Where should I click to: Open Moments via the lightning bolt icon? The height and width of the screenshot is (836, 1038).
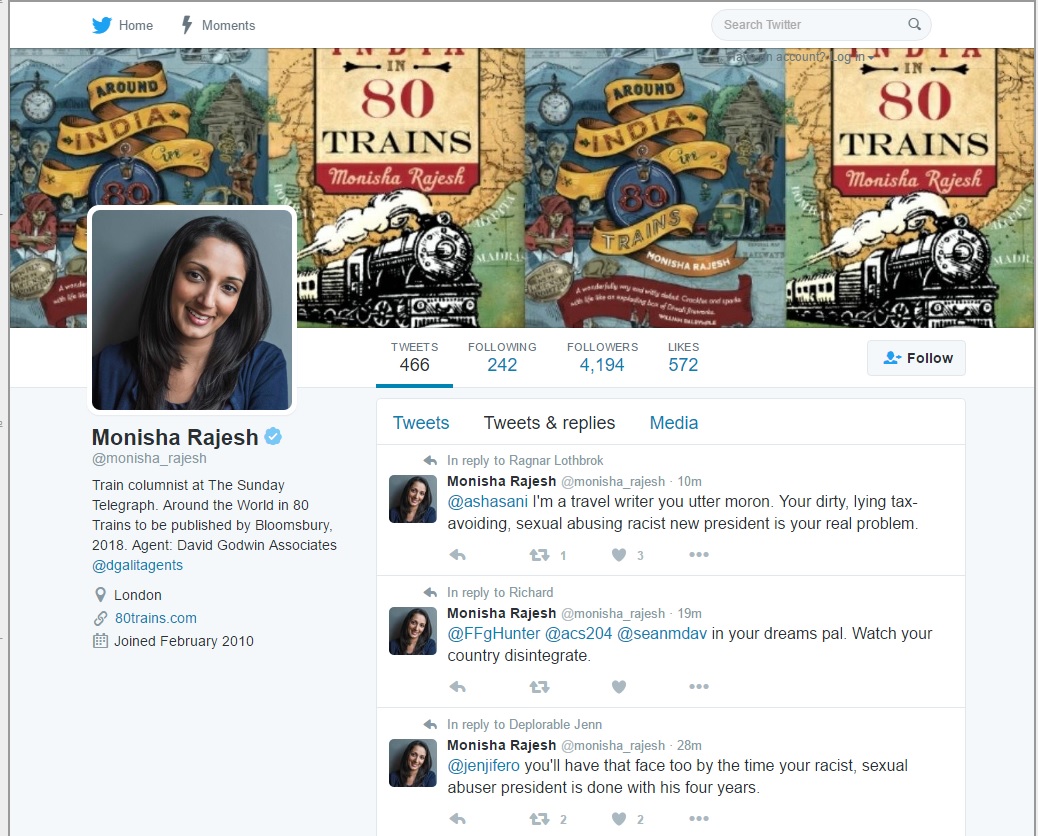187,25
